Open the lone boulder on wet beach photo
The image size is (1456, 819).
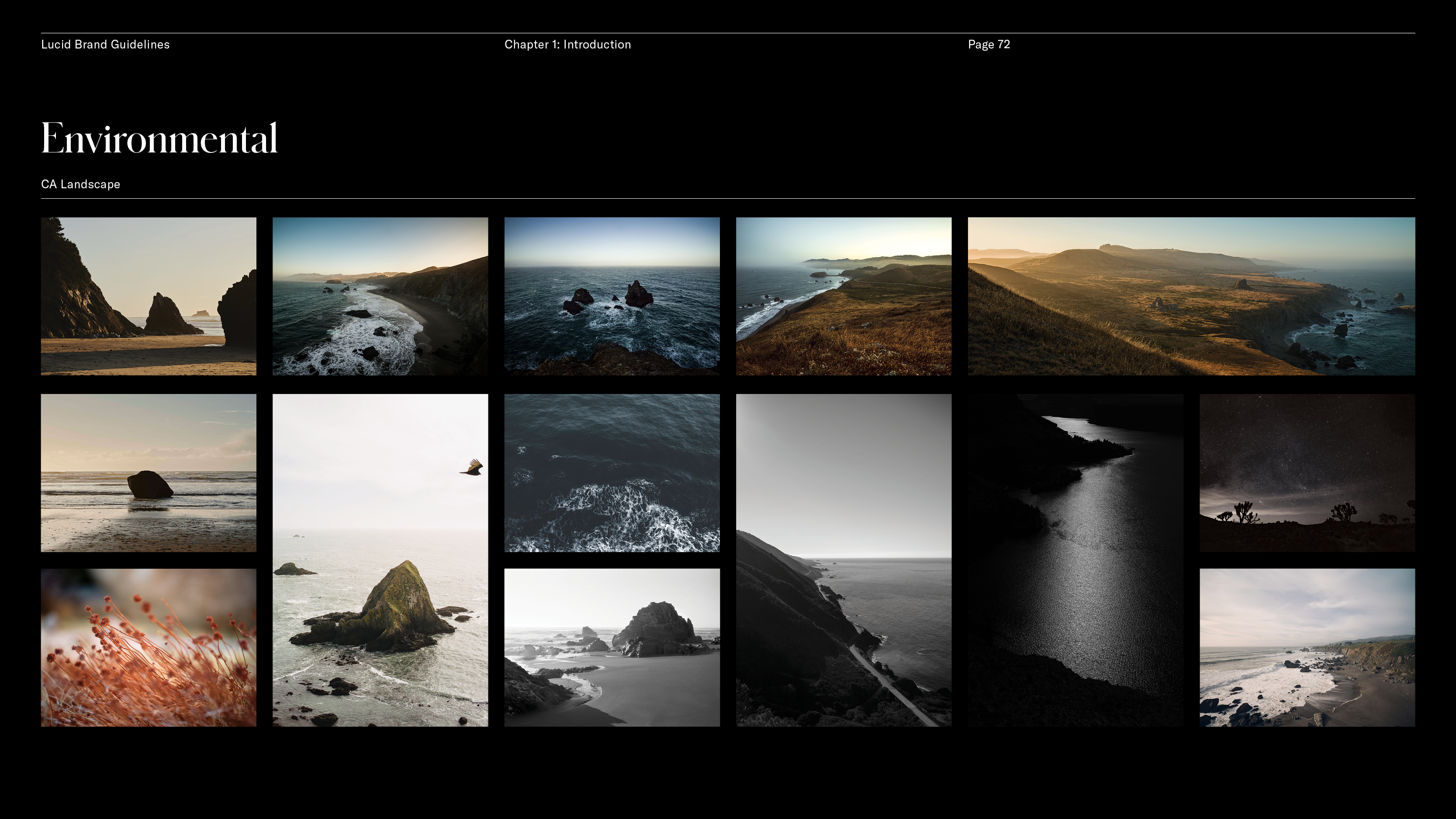tap(149, 473)
